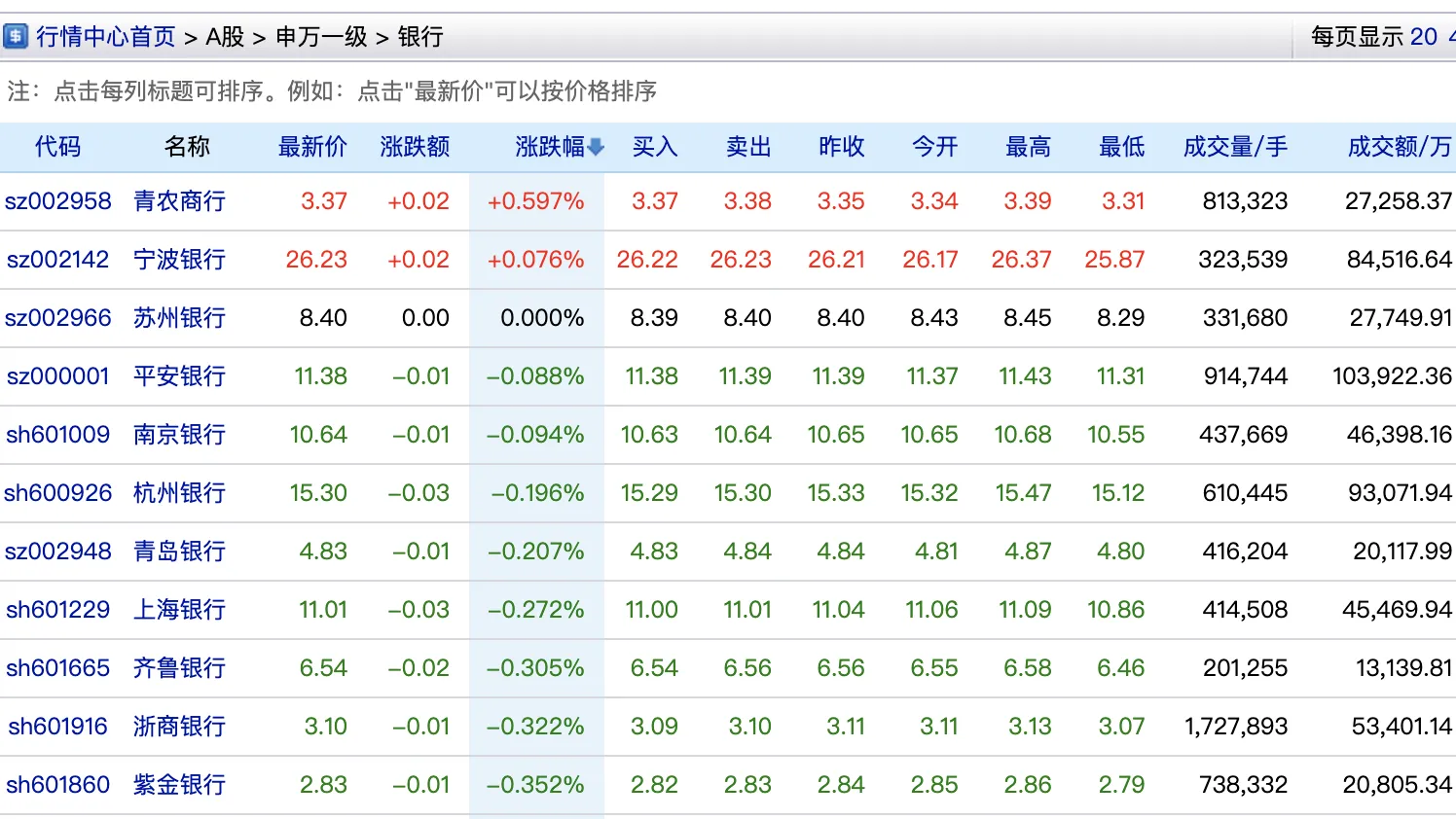Click 上海银行 low price 10.86

pyautogui.click(x=1116, y=610)
